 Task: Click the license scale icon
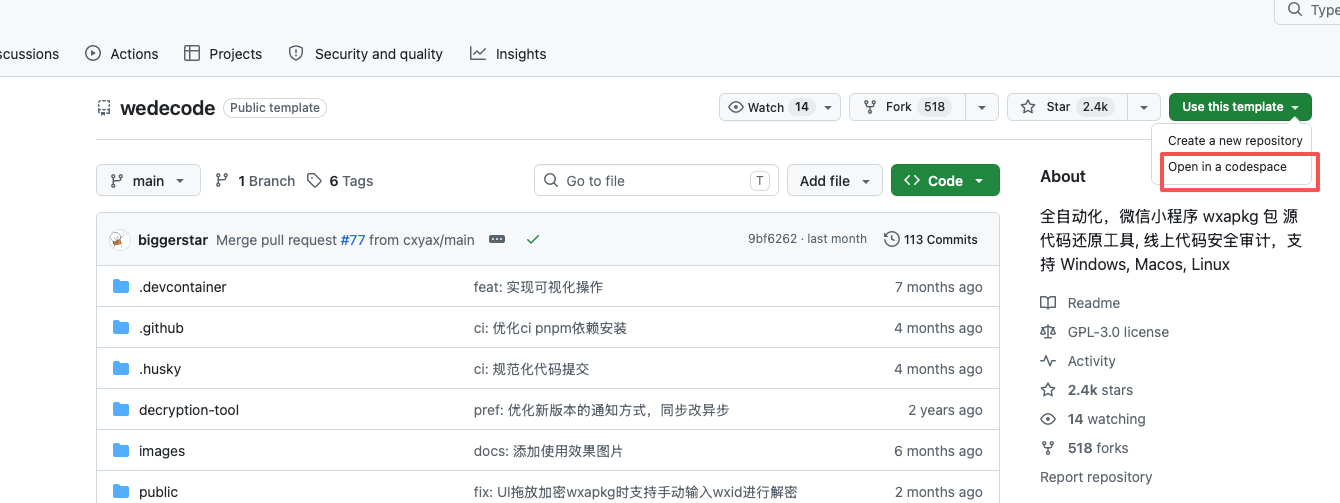1048,332
